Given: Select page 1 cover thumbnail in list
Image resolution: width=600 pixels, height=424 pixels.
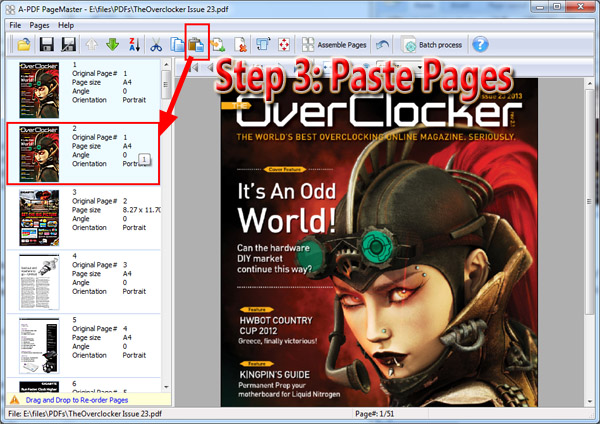Looking at the screenshot, I should (x=39, y=90).
